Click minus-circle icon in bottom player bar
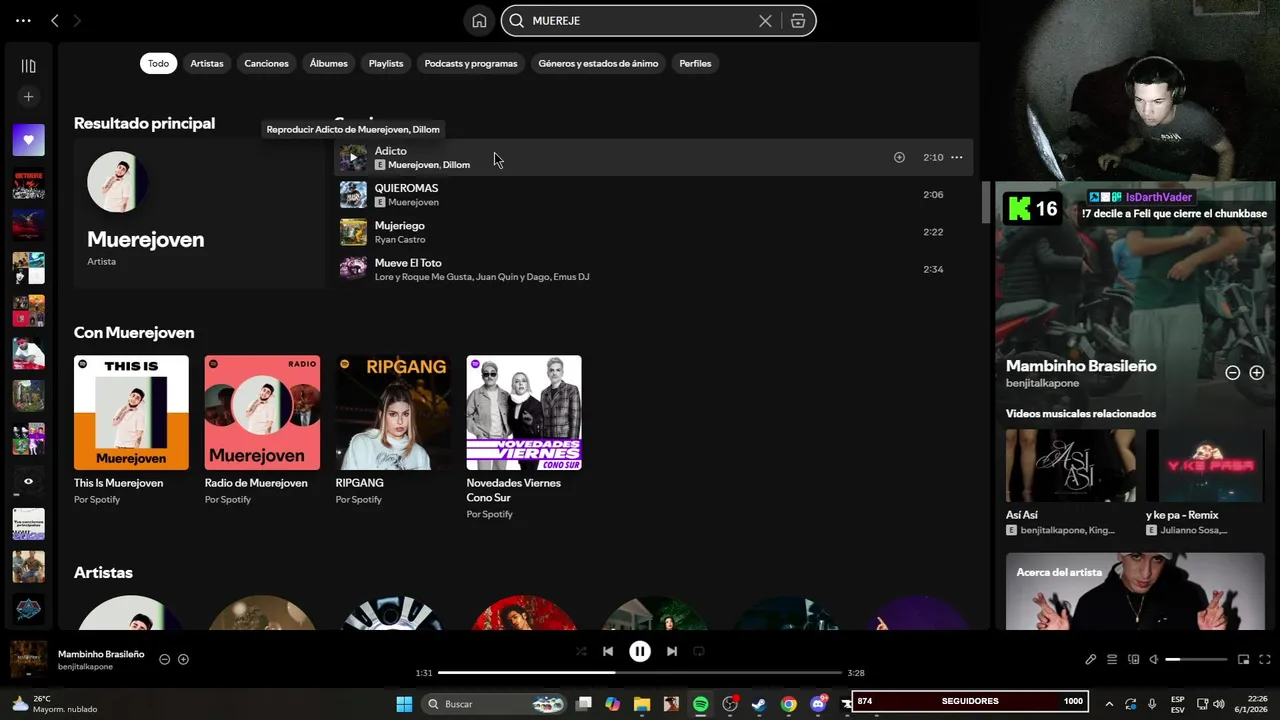 165,659
